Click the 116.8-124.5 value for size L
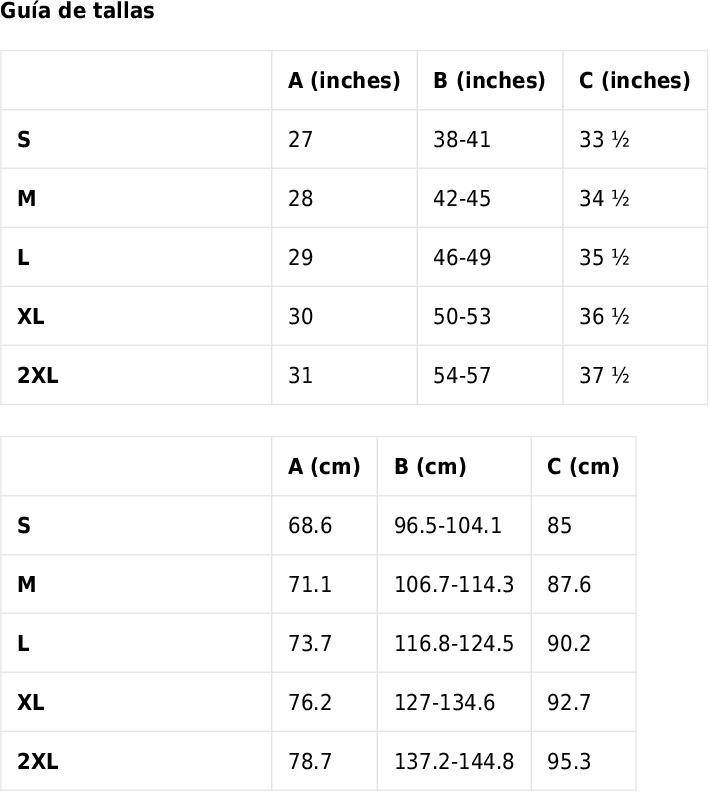The height and width of the screenshot is (791, 709). [454, 644]
